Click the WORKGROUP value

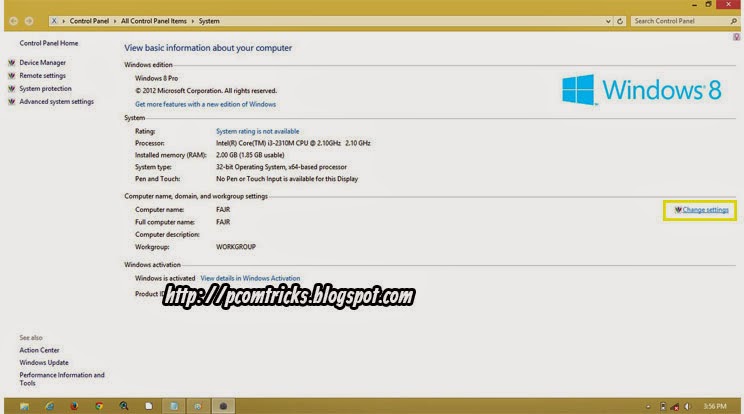pyautogui.click(x=236, y=247)
